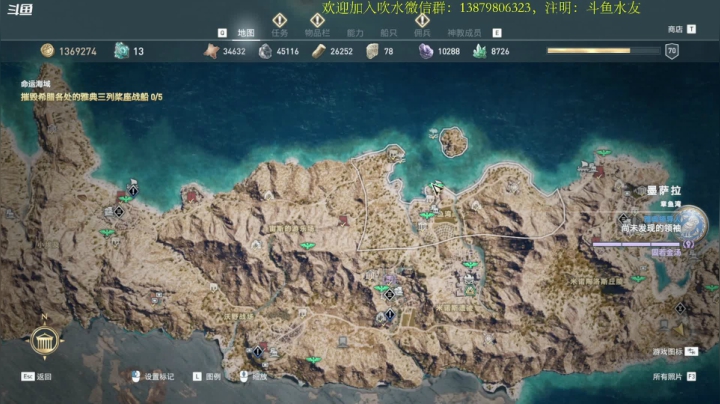
Task: Open 所有照片 all photos
Action: pos(674,376)
